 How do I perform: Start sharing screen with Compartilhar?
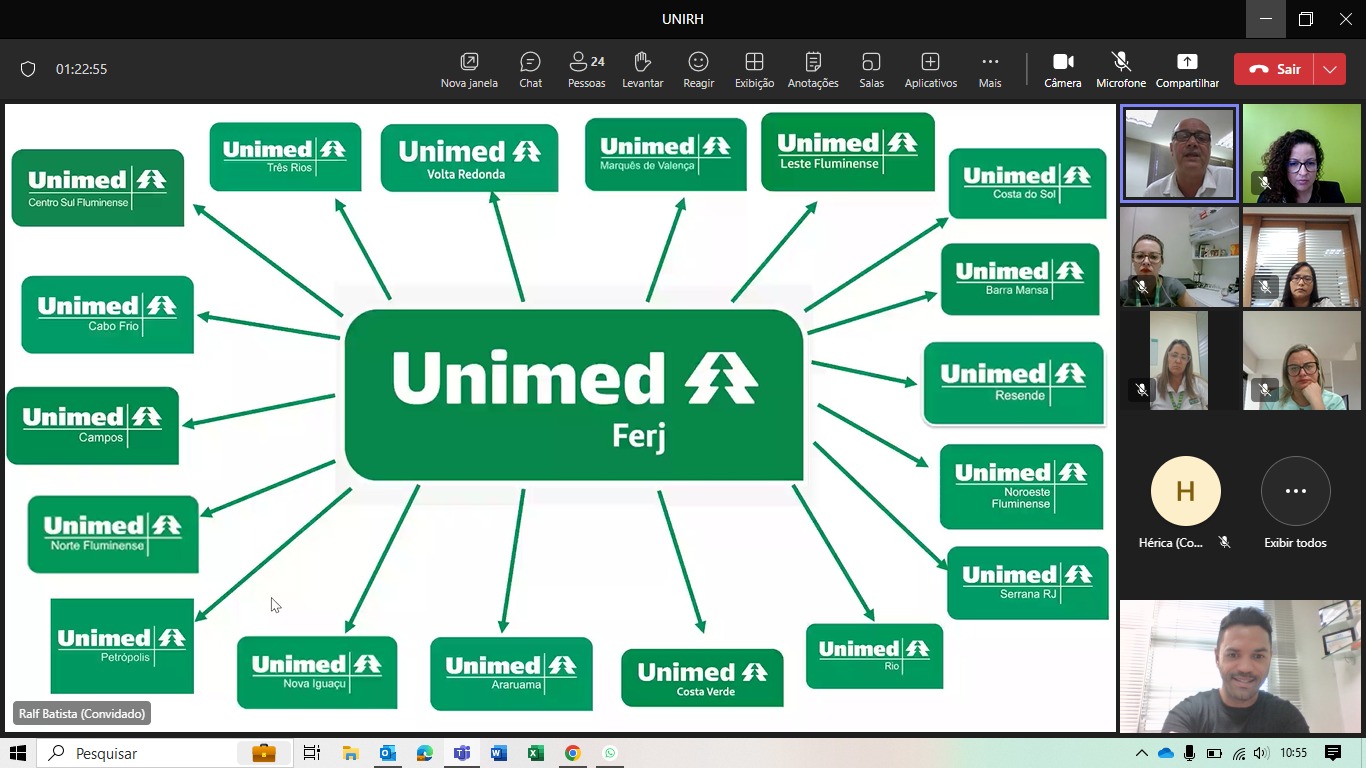[1187, 70]
